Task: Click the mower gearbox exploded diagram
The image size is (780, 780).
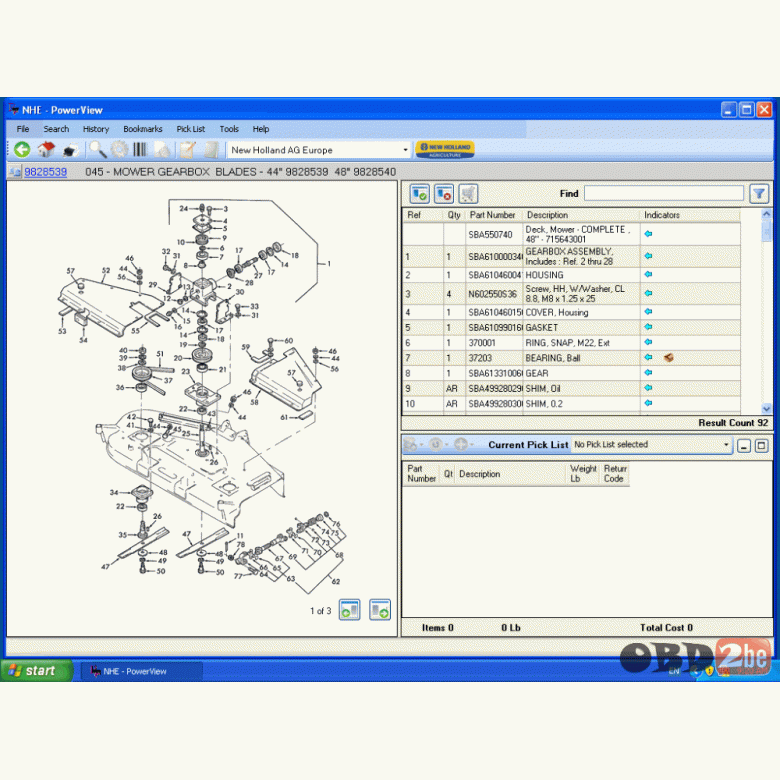Action: click(x=202, y=398)
